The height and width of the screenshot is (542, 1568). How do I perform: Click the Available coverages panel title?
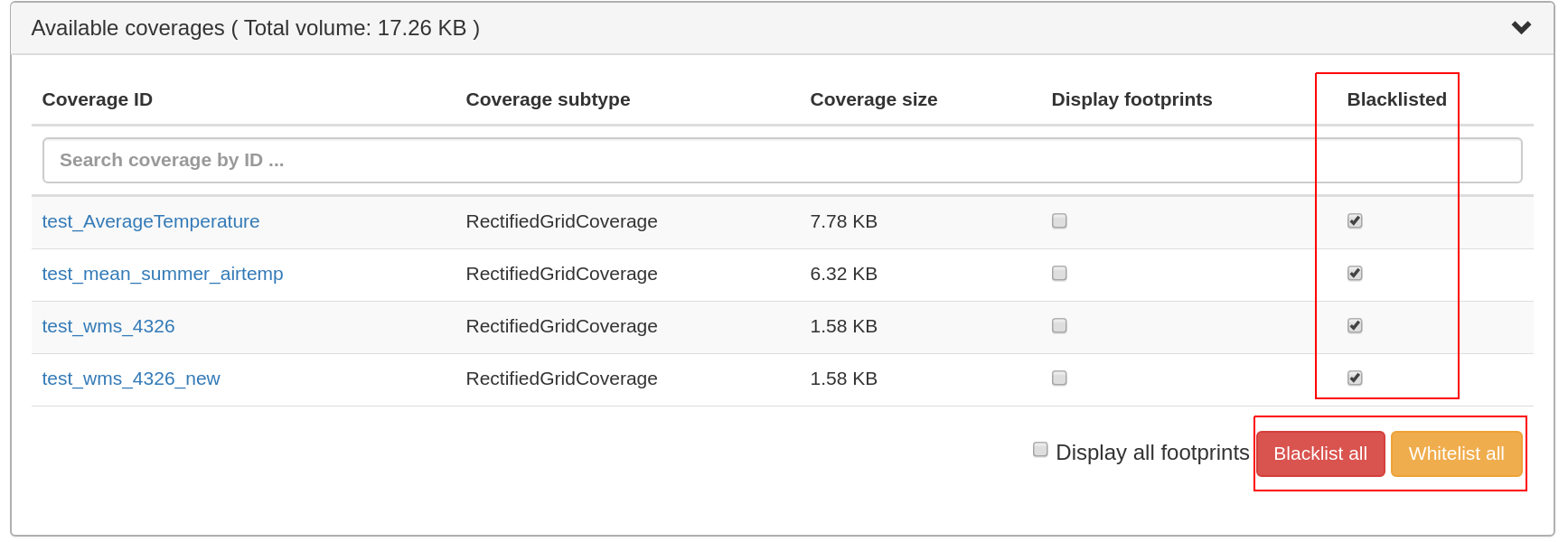256,28
